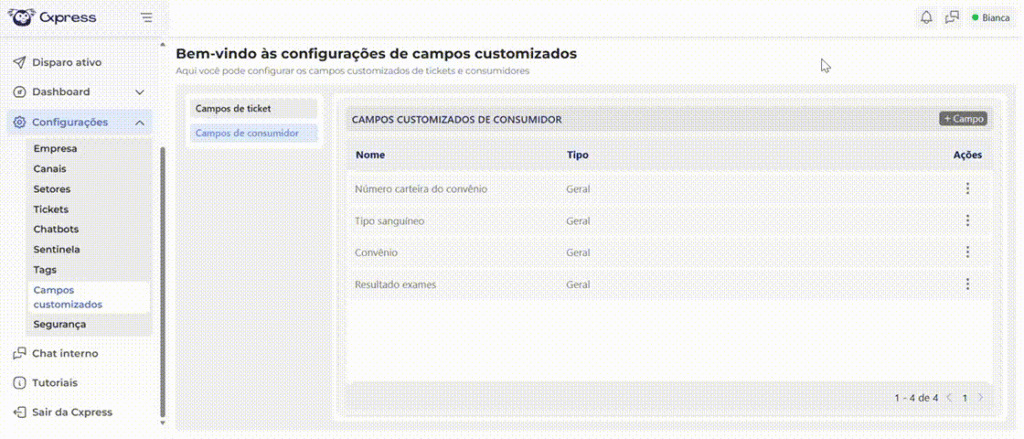Image resolution: width=1024 pixels, height=439 pixels.
Task: Open the chat messages icon in header
Action: tap(951, 17)
